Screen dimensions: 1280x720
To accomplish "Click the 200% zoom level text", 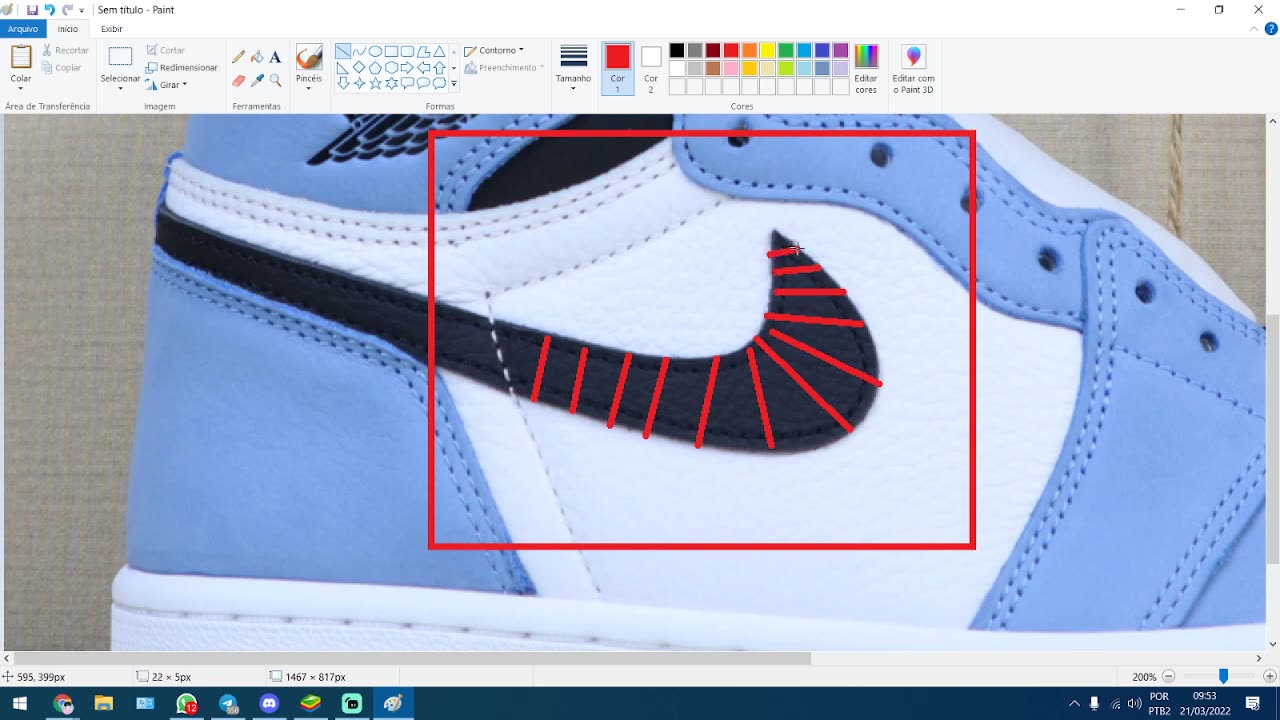I will pos(1144,677).
